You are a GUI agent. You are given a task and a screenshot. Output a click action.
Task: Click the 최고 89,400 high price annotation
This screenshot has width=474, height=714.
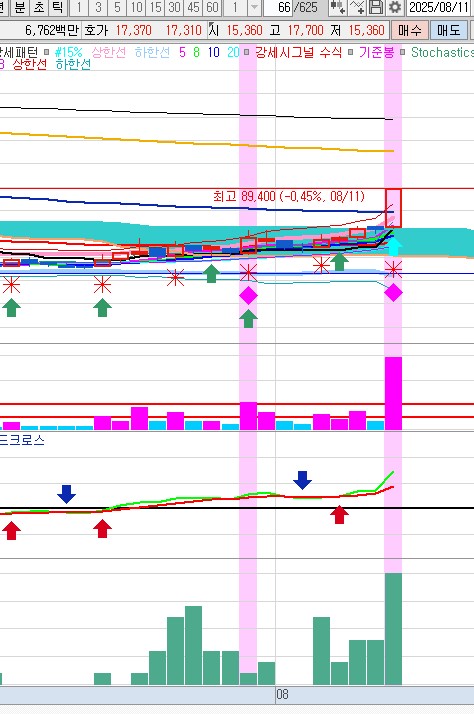(289, 196)
